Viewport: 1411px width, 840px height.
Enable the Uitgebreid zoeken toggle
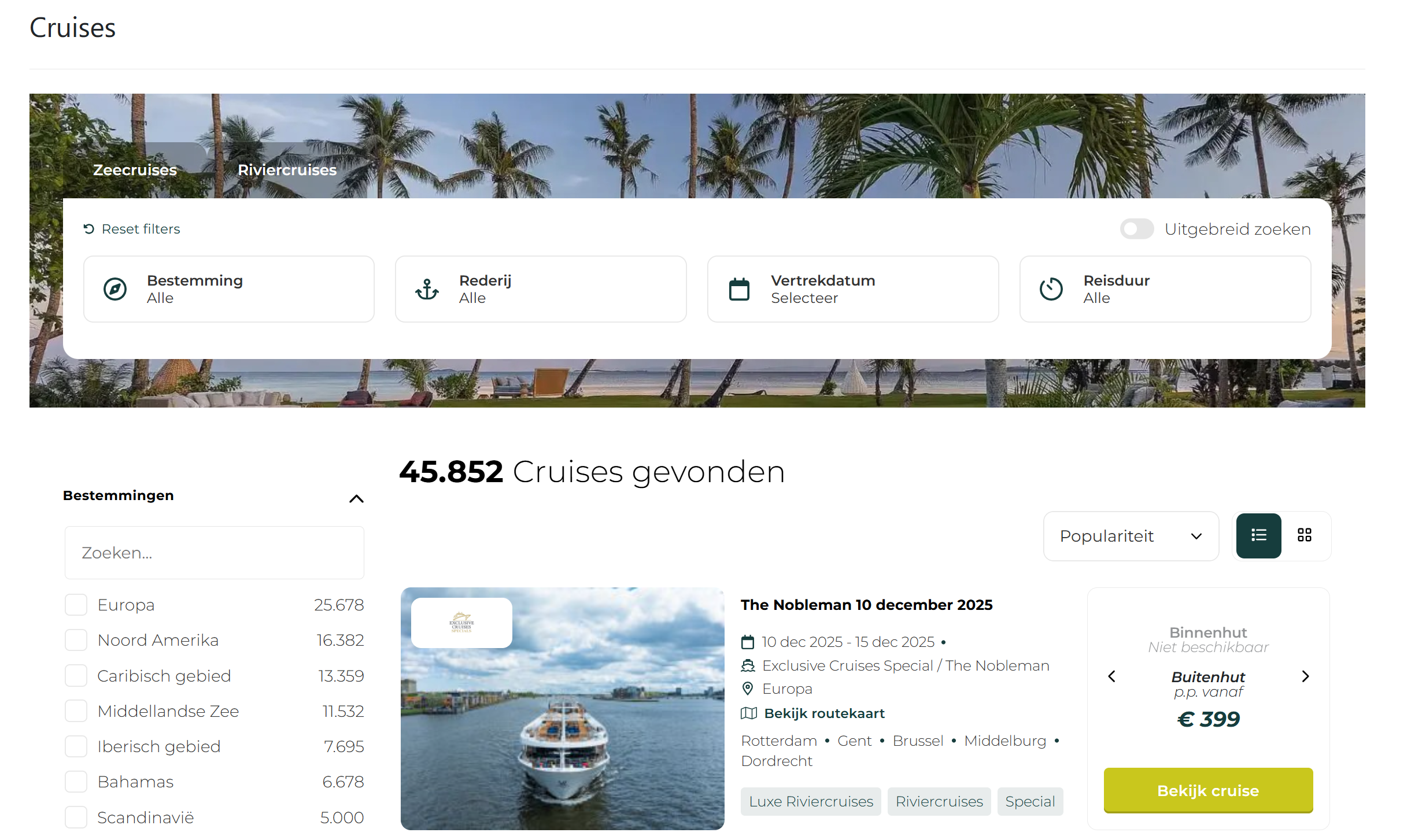[1136, 229]
